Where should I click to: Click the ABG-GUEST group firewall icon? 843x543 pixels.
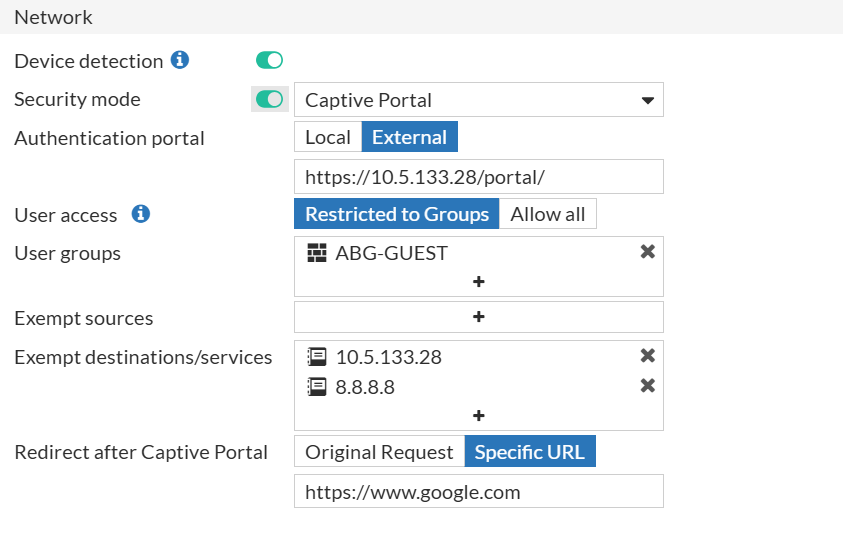[317, 253]
